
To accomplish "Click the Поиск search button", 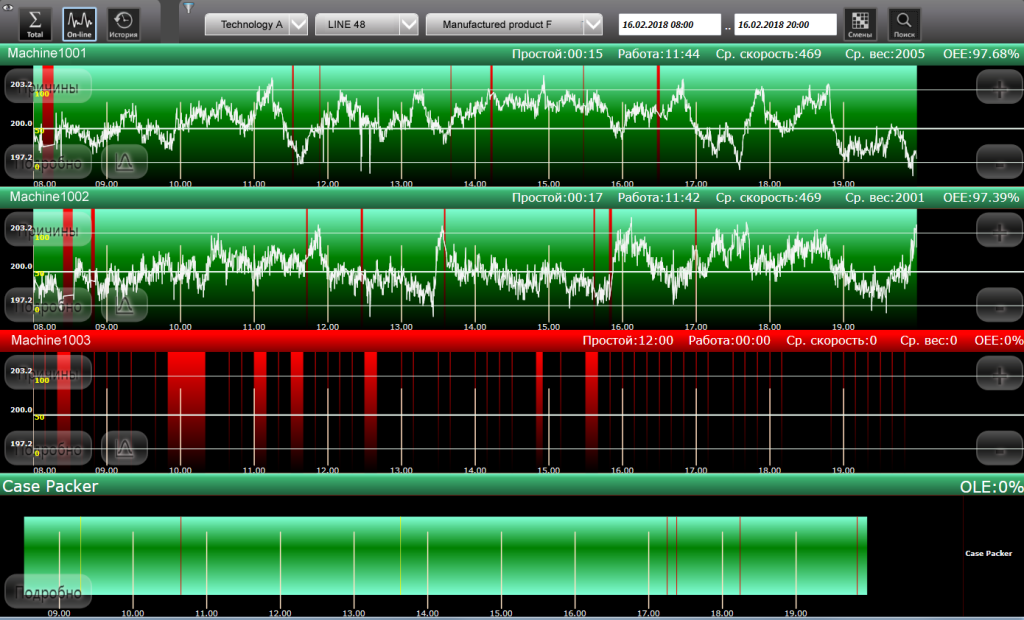I will [904, 23].
